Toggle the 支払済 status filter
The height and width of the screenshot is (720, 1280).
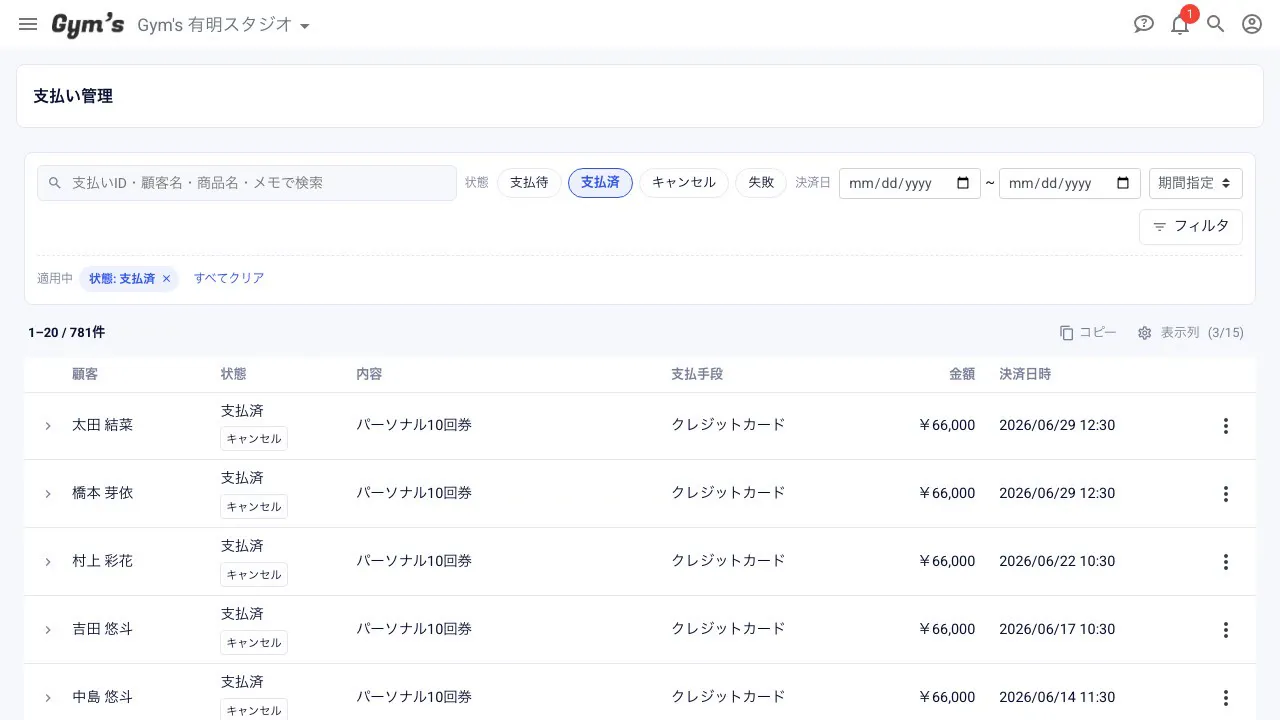(600, 183)
